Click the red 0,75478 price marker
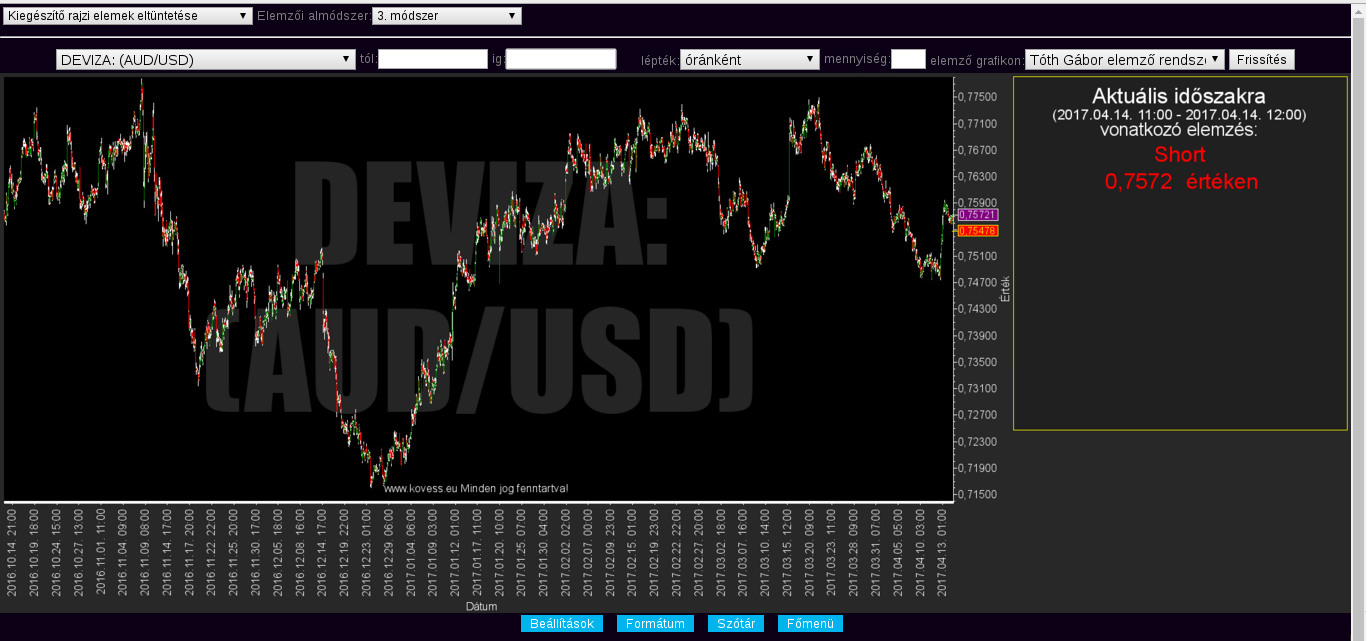This screenshot has height=641, width=1370. [x=977, y=231]
